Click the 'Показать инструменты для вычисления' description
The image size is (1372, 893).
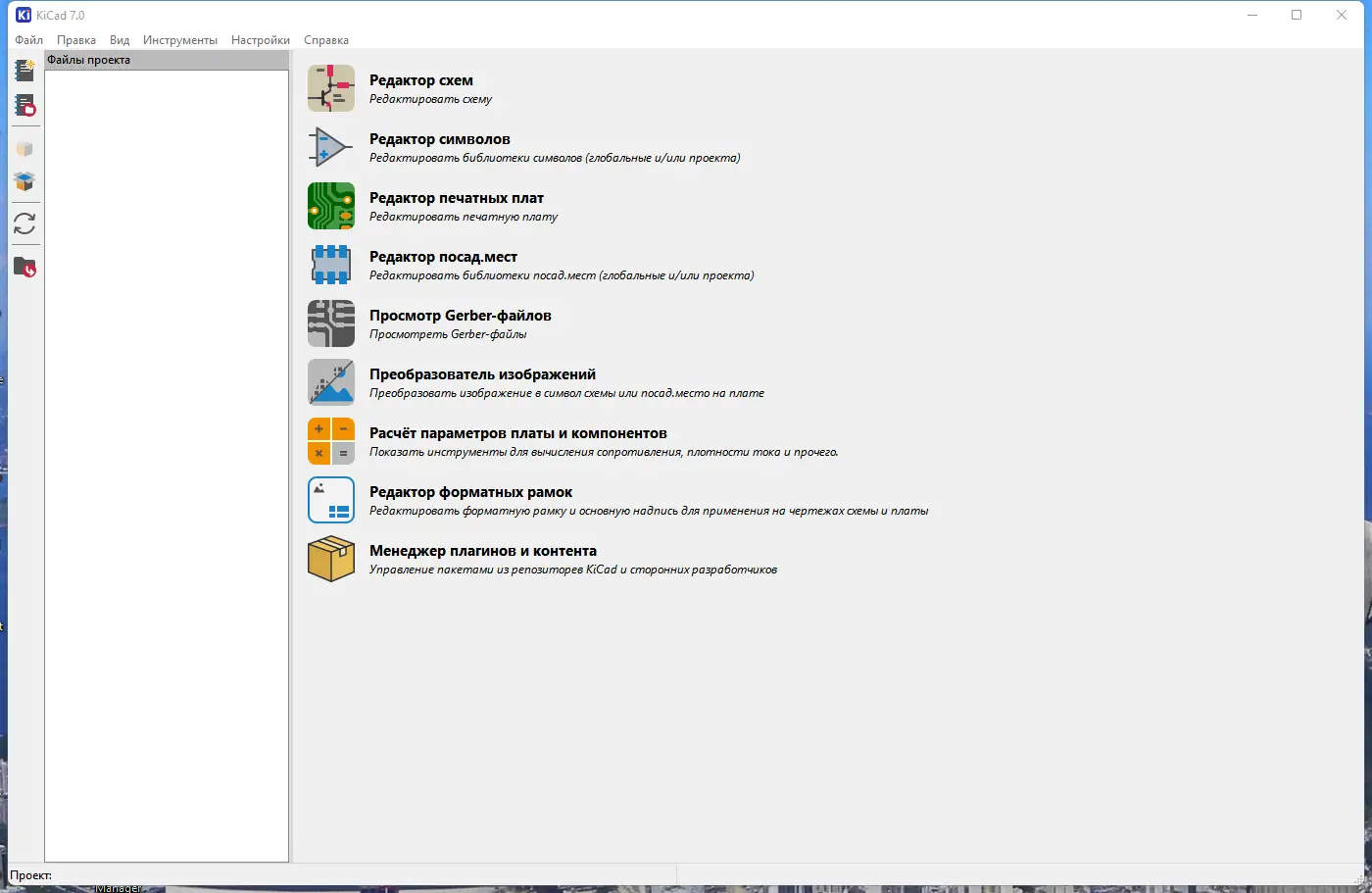(x=604, y=452)
